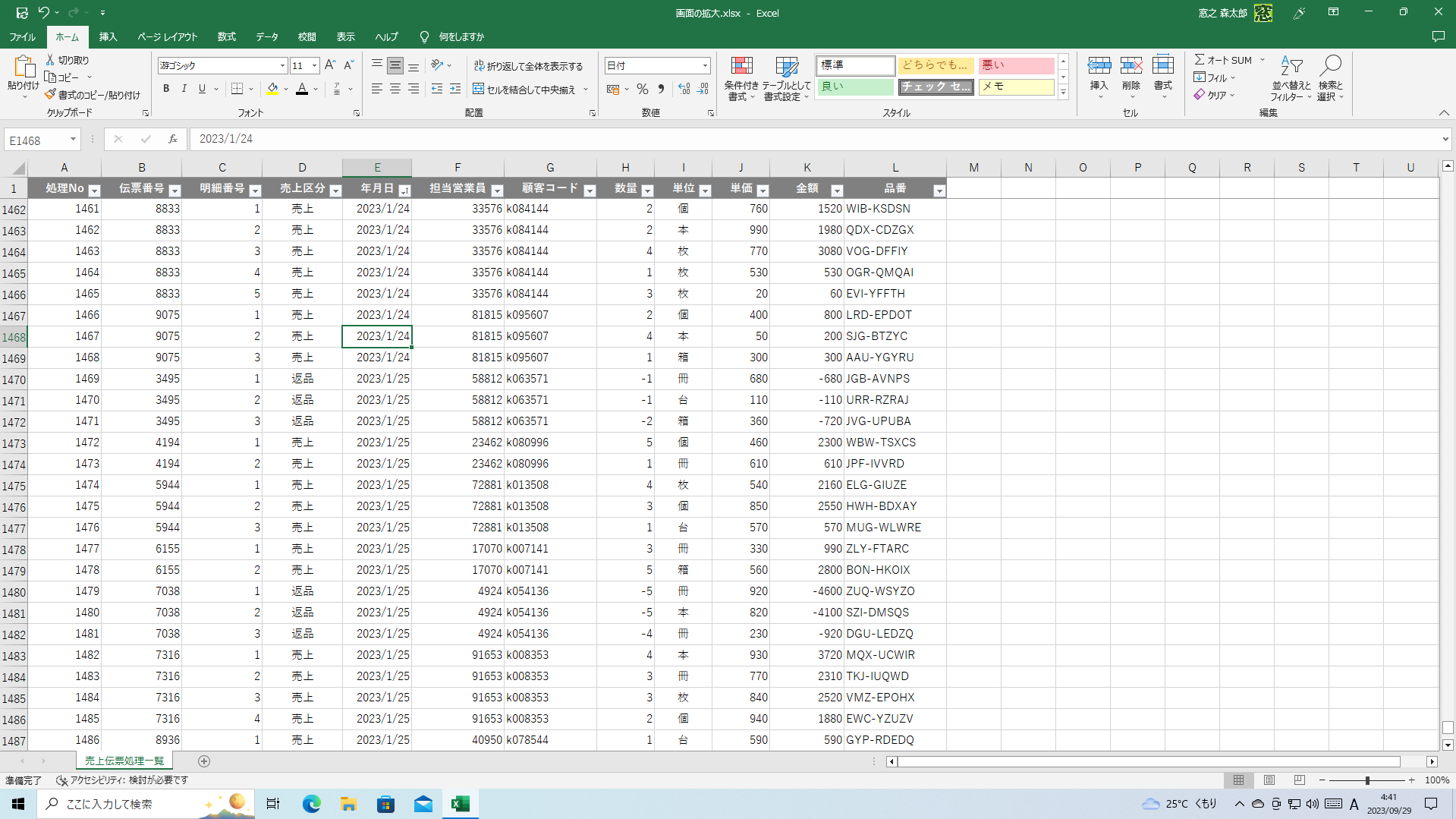Click the borders icon in Font group

(237, 89)
